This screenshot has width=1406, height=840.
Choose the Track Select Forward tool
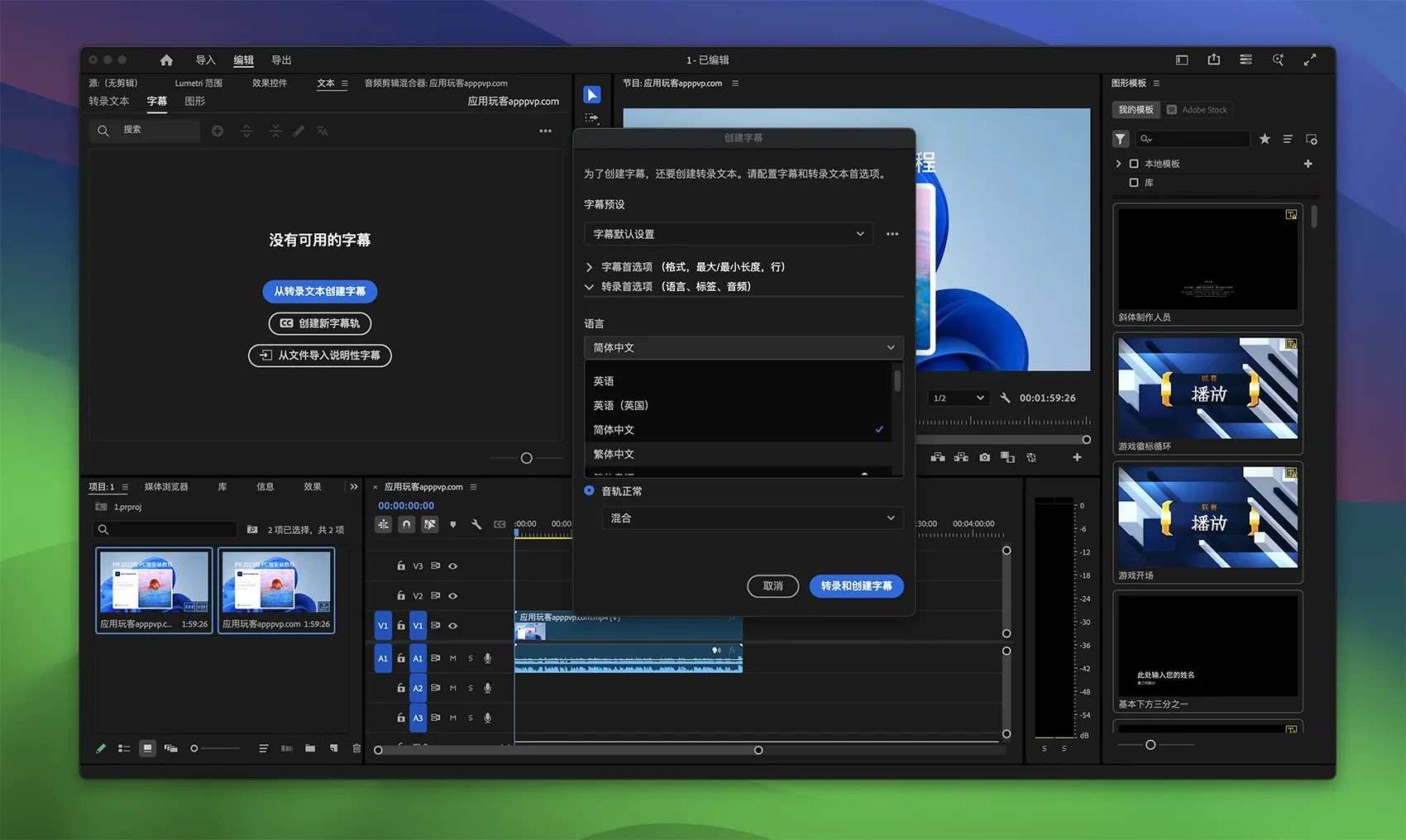(x=592, y=118)
